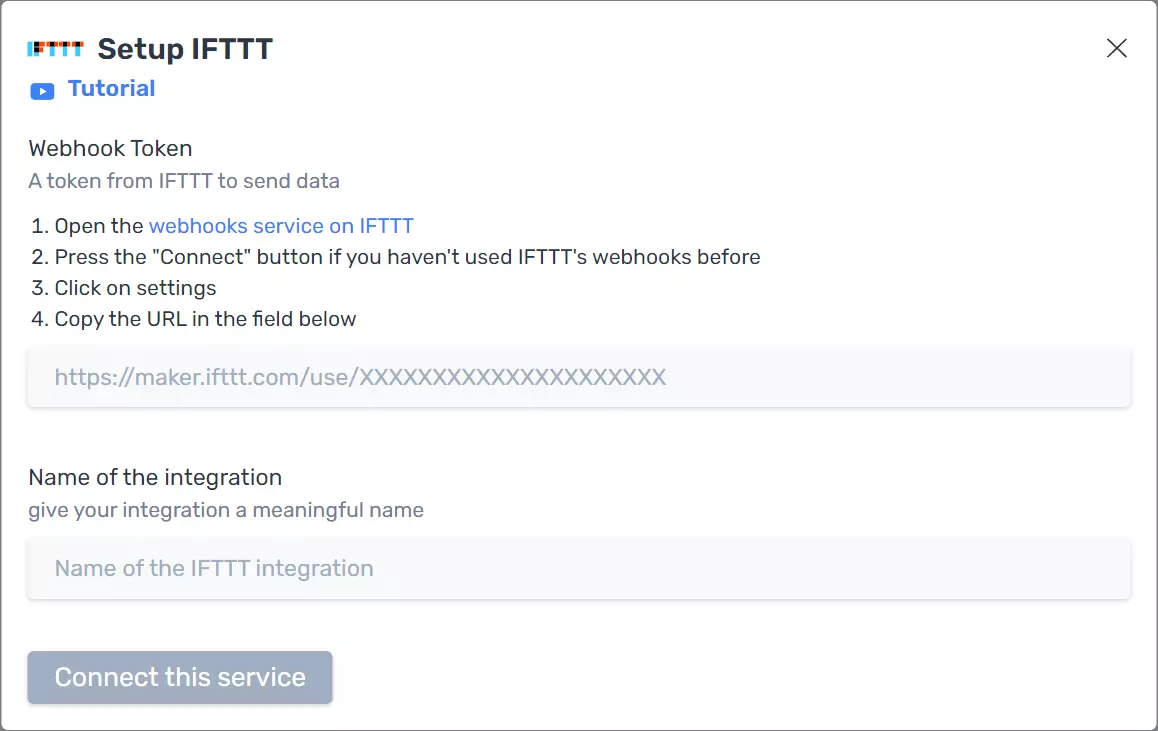Open the Tutorial video link
This screenshot has width=1158, height=731.
pos(111,89)
